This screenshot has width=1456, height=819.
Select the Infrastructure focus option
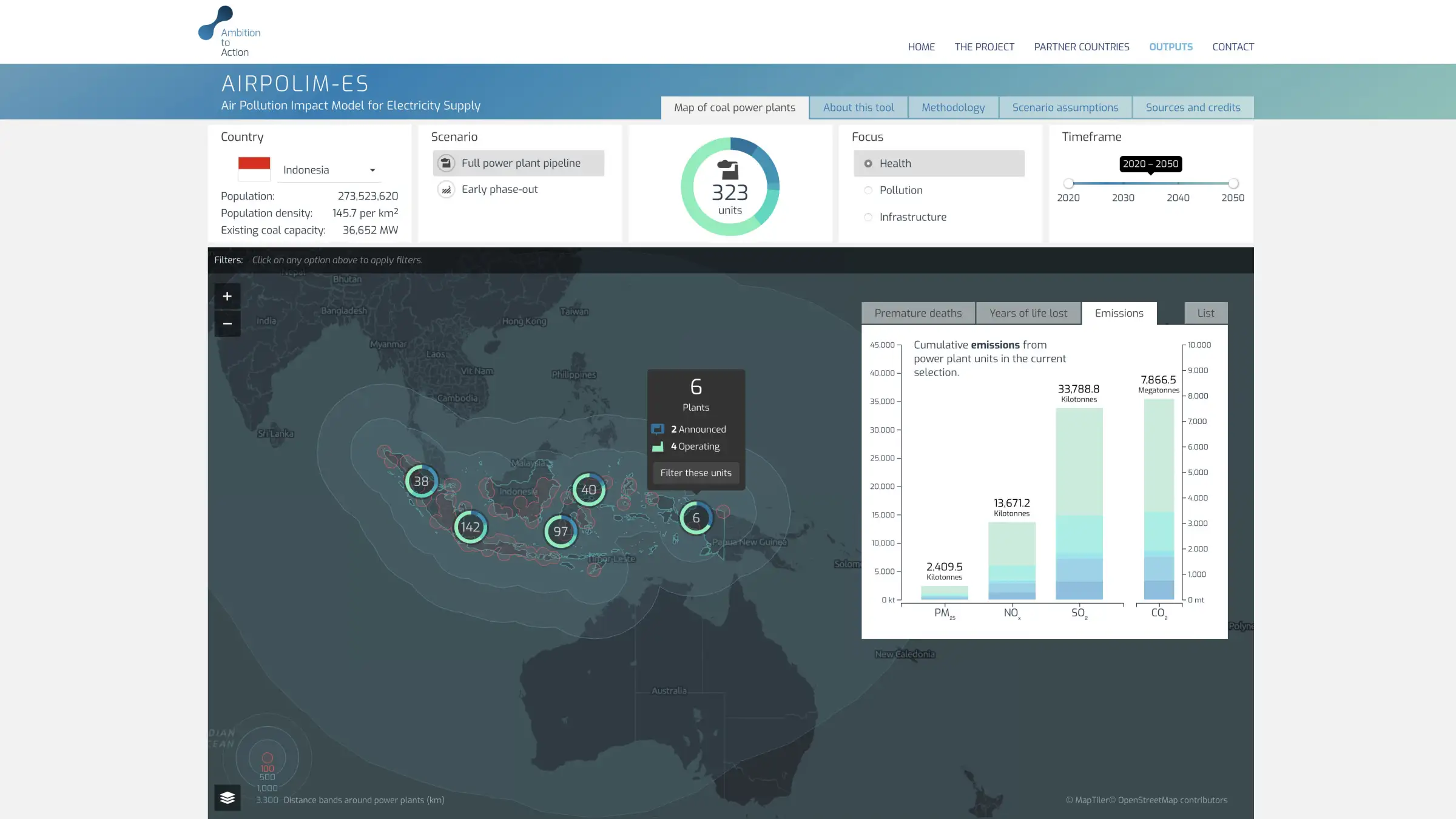tap(912, 217)
